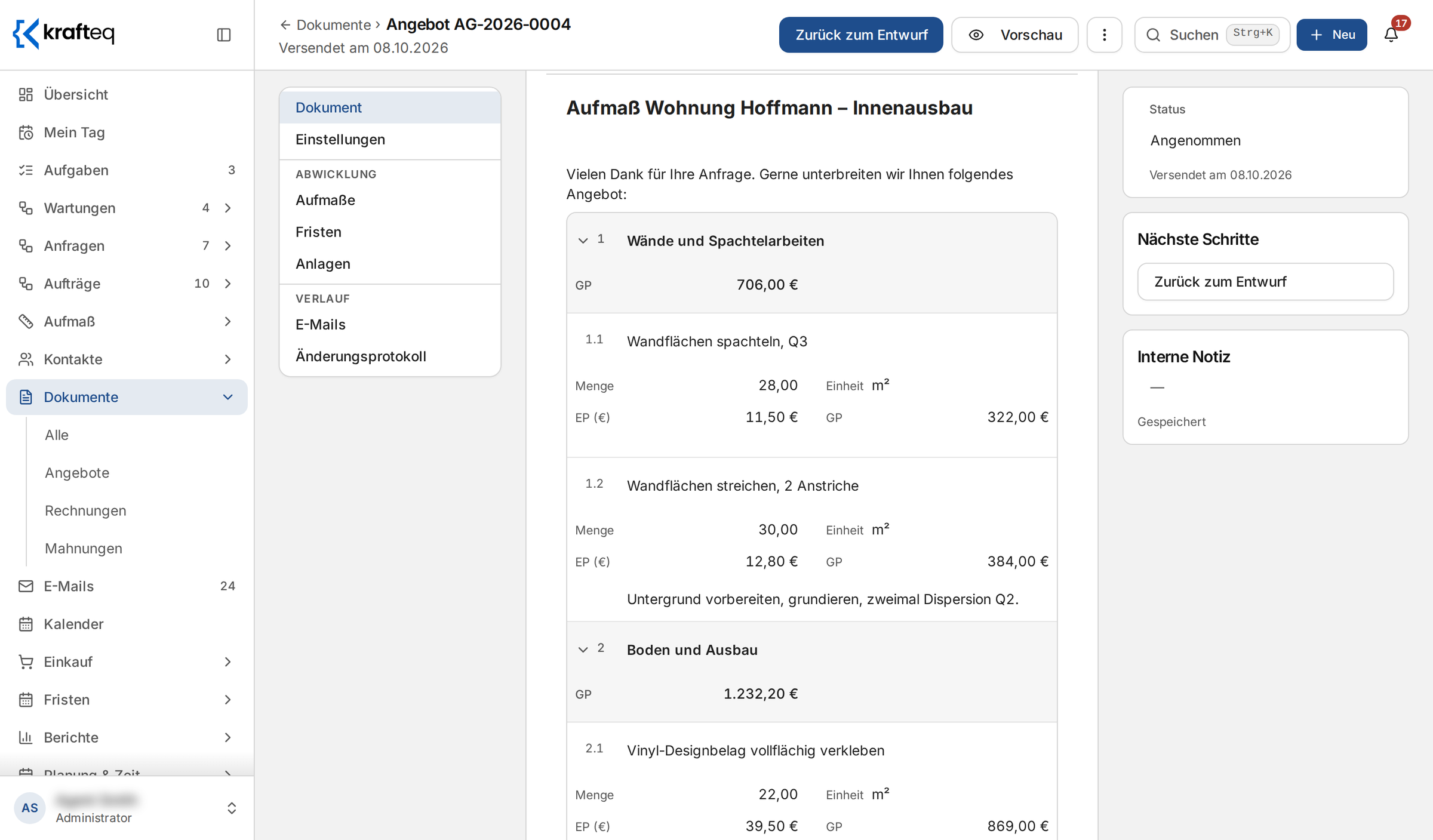Open Übersicht dashboard icon
This screenshot has height=840, width=1433.
(x=26, y=94)
